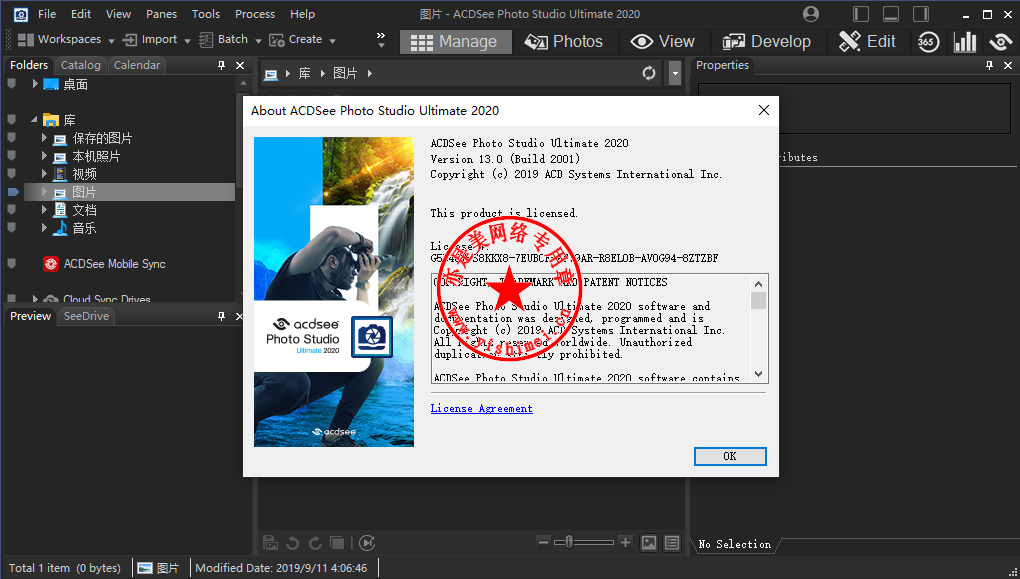Switch to thumbnail view mode icon

pyautogui.click(x=649, y=543)
